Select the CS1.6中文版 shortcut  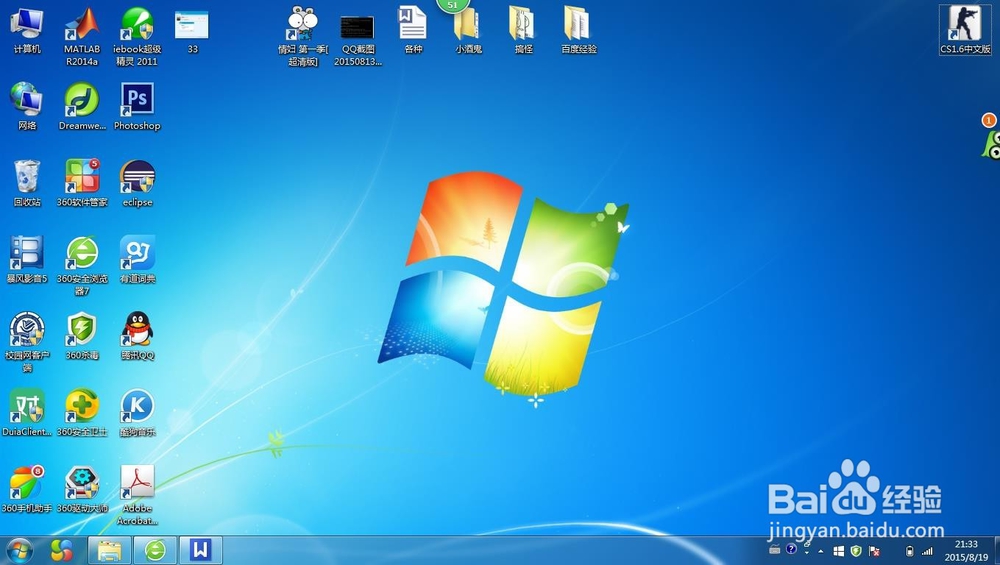(965, 30)
